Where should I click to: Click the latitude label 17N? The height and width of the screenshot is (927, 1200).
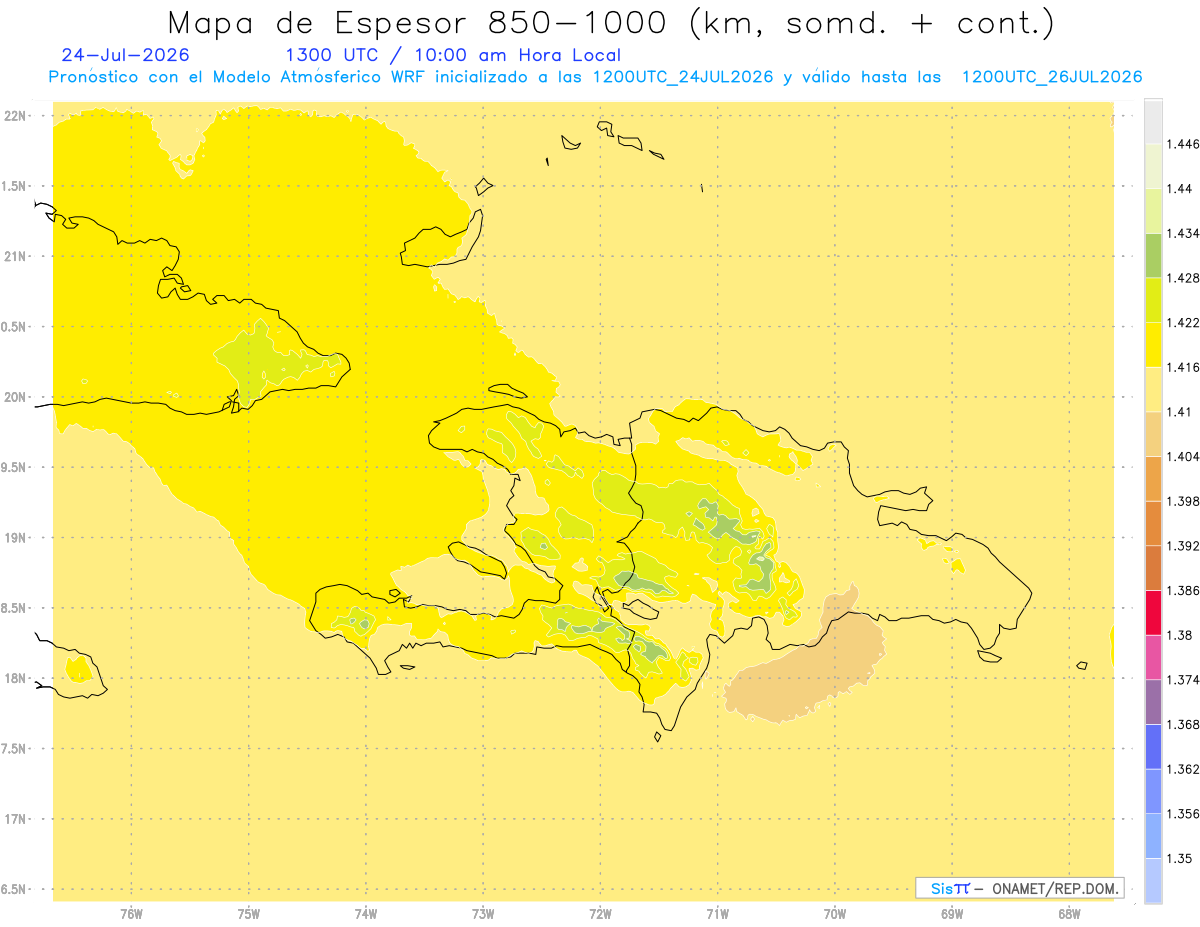(x=16, y=819)
